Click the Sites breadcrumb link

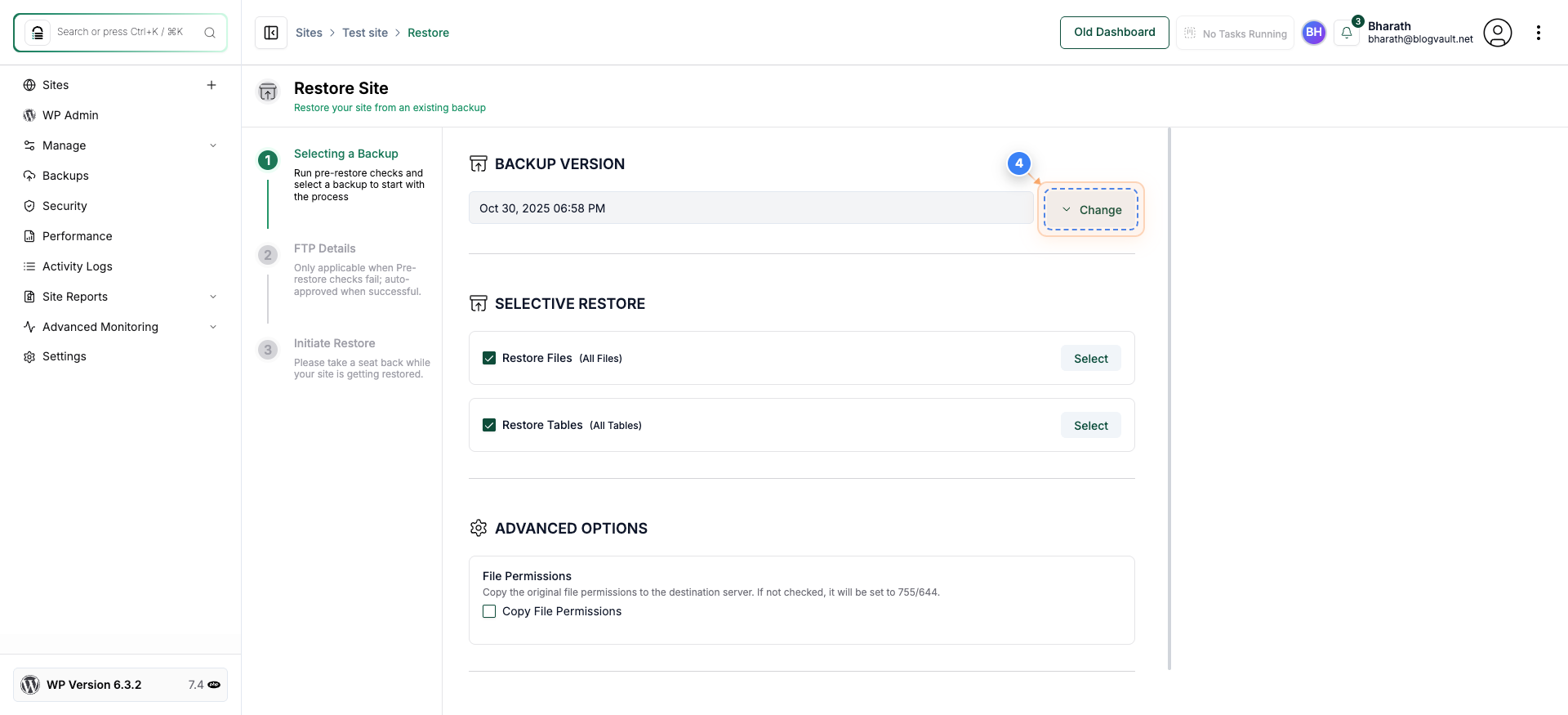(x=309, y=33)
